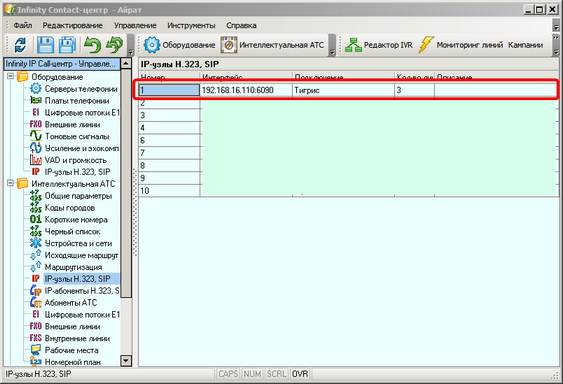
Task: Select the number cell of row 1
Action: 169,90
